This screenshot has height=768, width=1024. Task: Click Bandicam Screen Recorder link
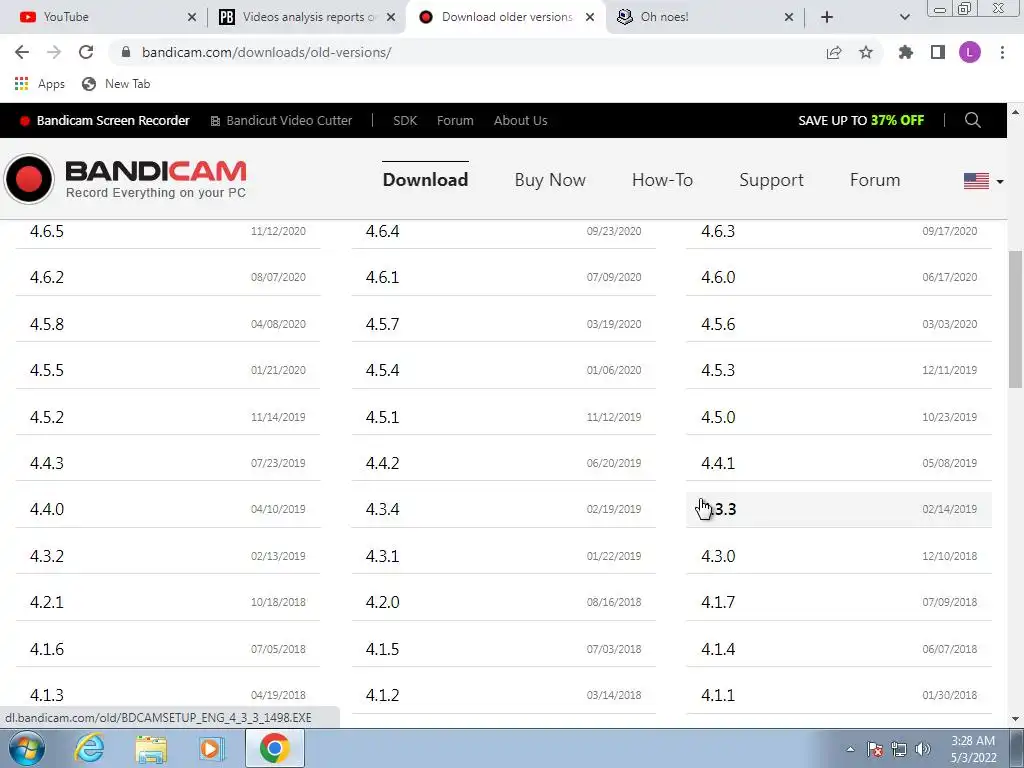coord(105,120)
